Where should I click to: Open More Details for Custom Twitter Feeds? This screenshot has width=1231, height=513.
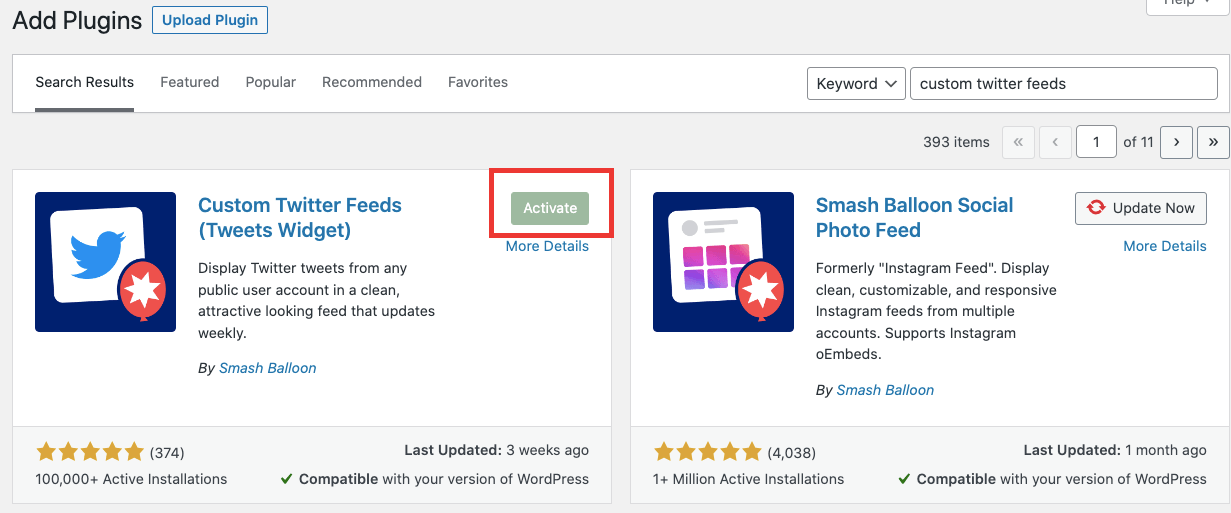547,246
